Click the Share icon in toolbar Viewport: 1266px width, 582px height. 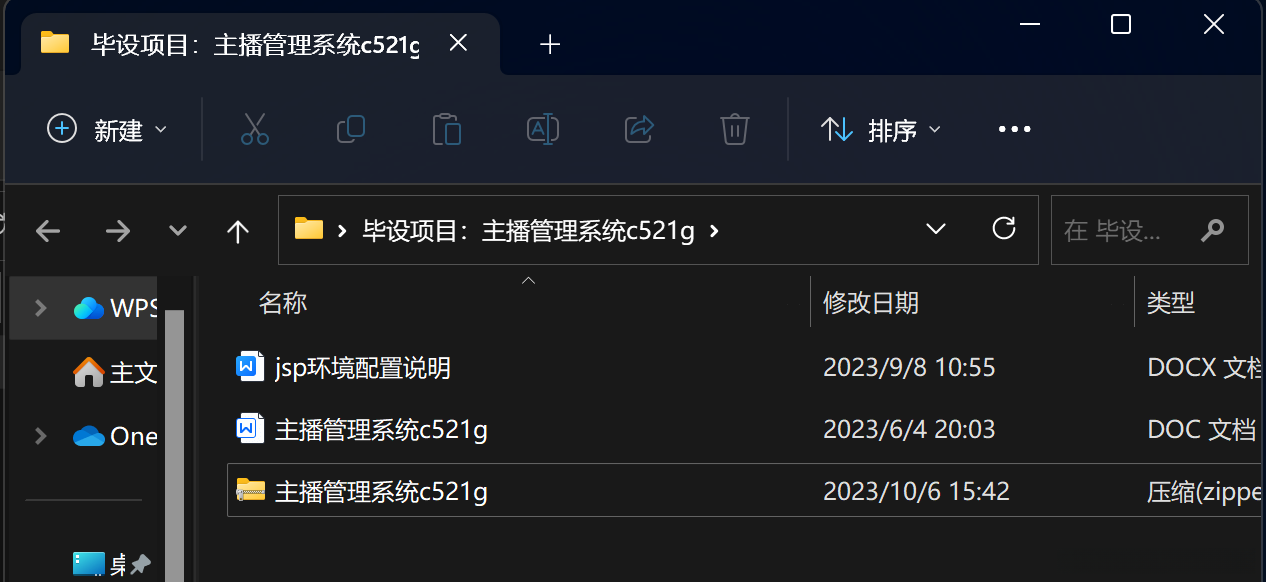click(639, 129)
